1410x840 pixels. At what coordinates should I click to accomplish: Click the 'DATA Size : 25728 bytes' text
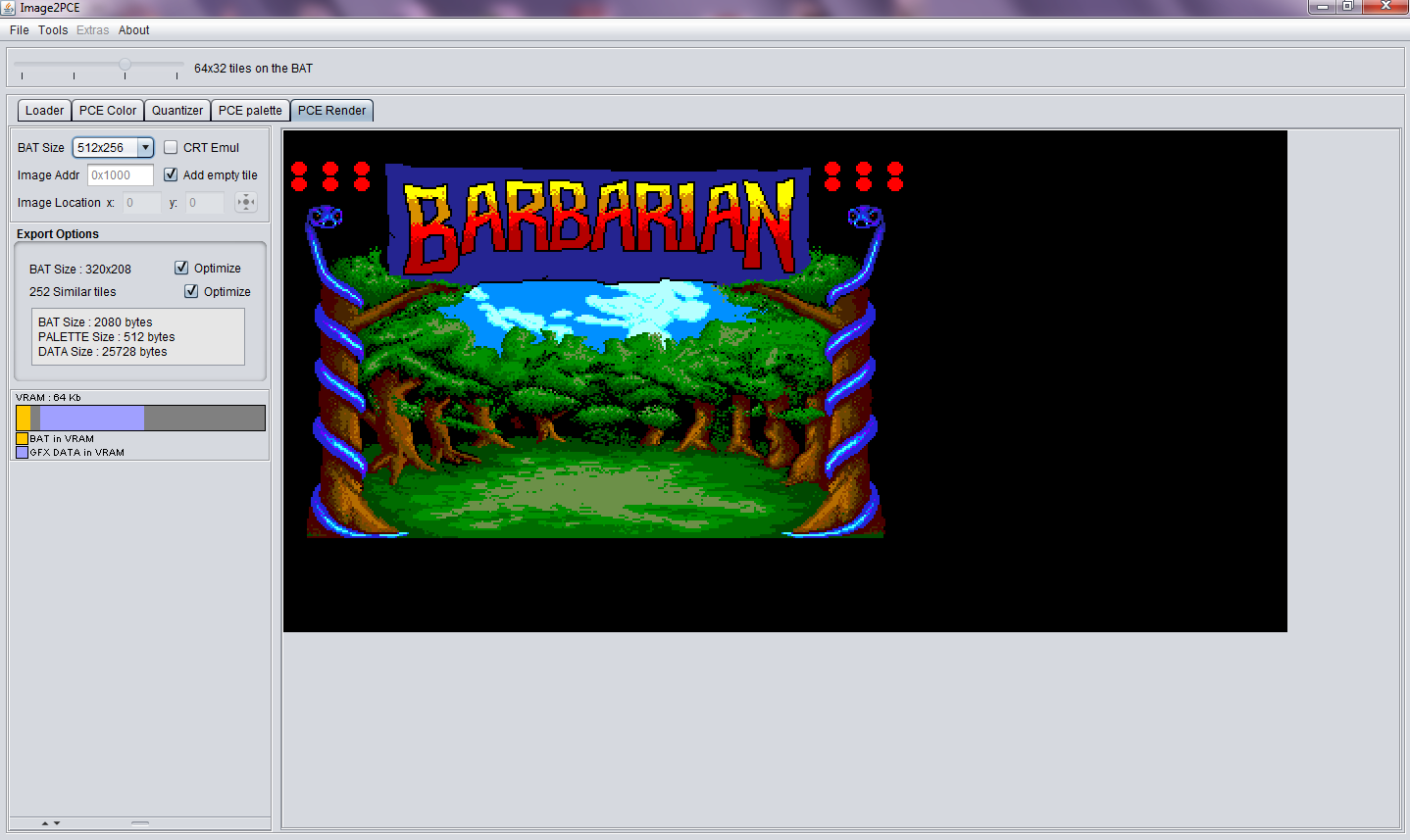103,352
